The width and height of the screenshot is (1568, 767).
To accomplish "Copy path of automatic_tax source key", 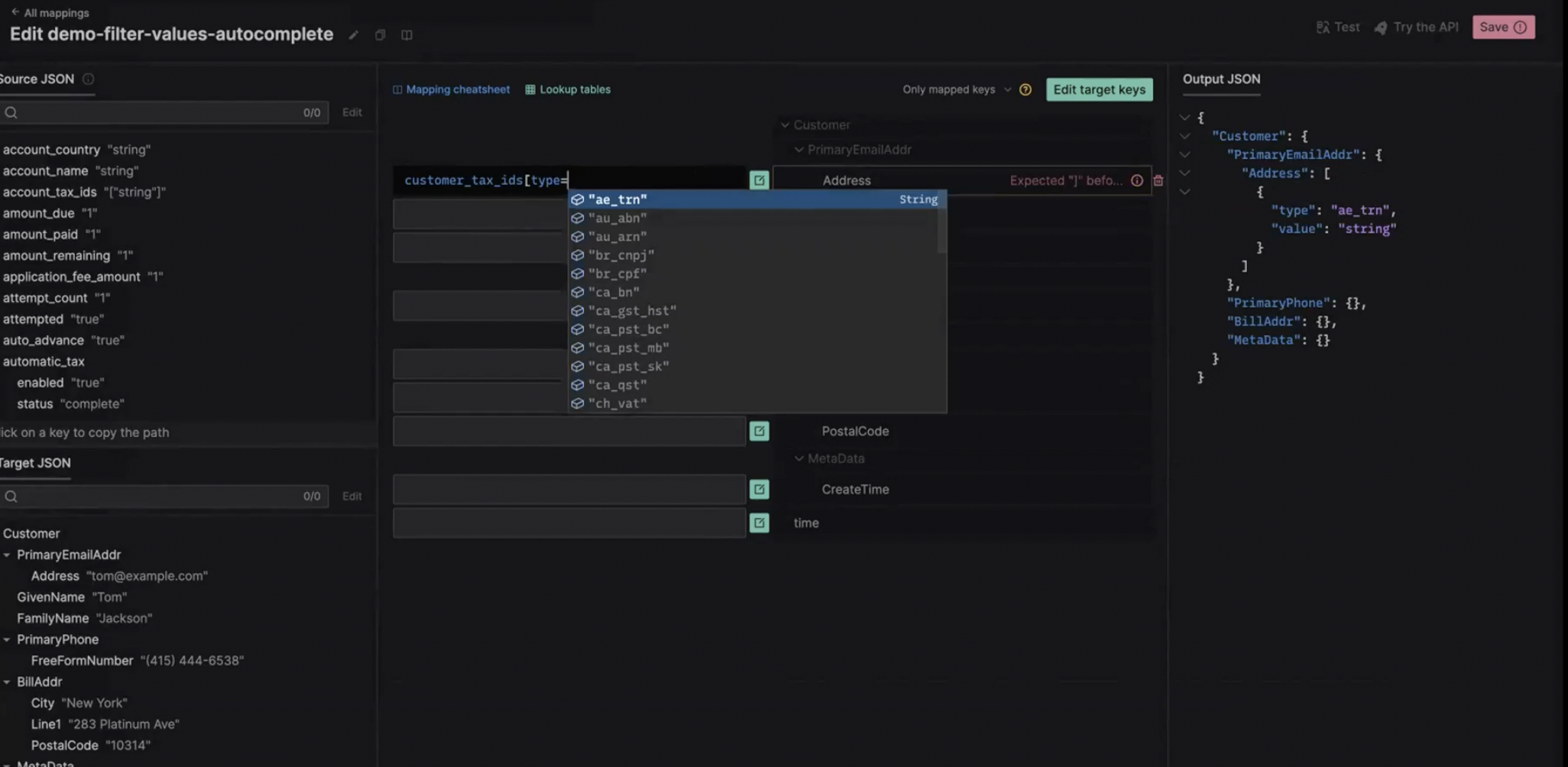I will coord(44,361).
